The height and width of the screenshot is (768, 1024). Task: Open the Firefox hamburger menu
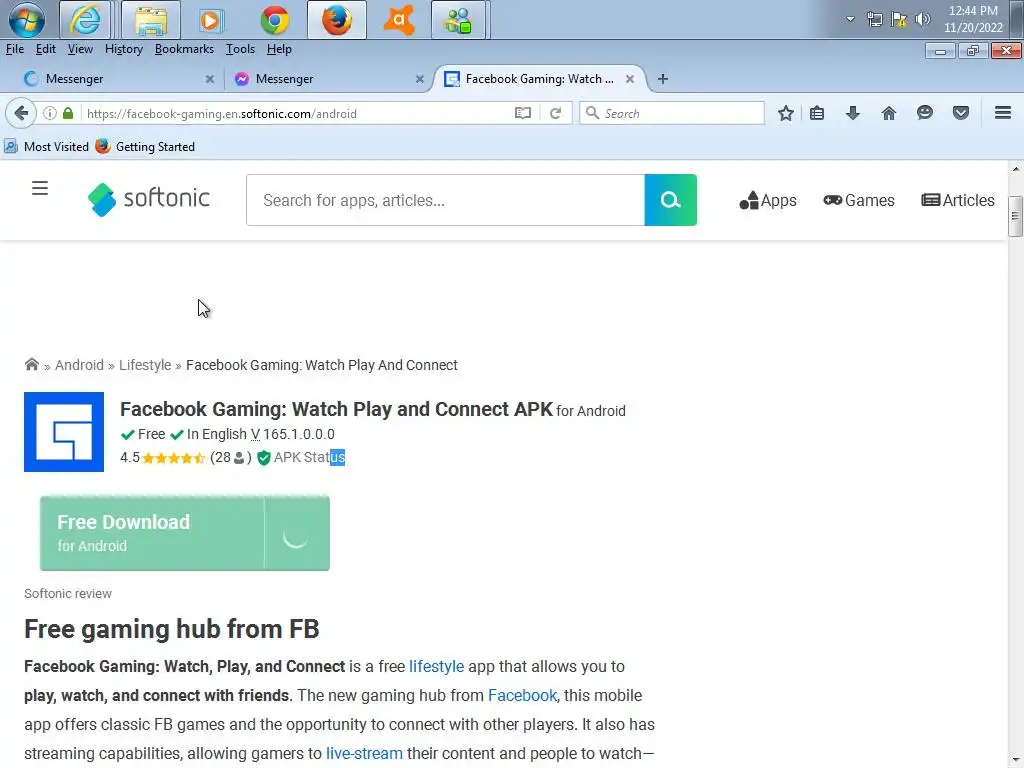(x=1002, y=113)
